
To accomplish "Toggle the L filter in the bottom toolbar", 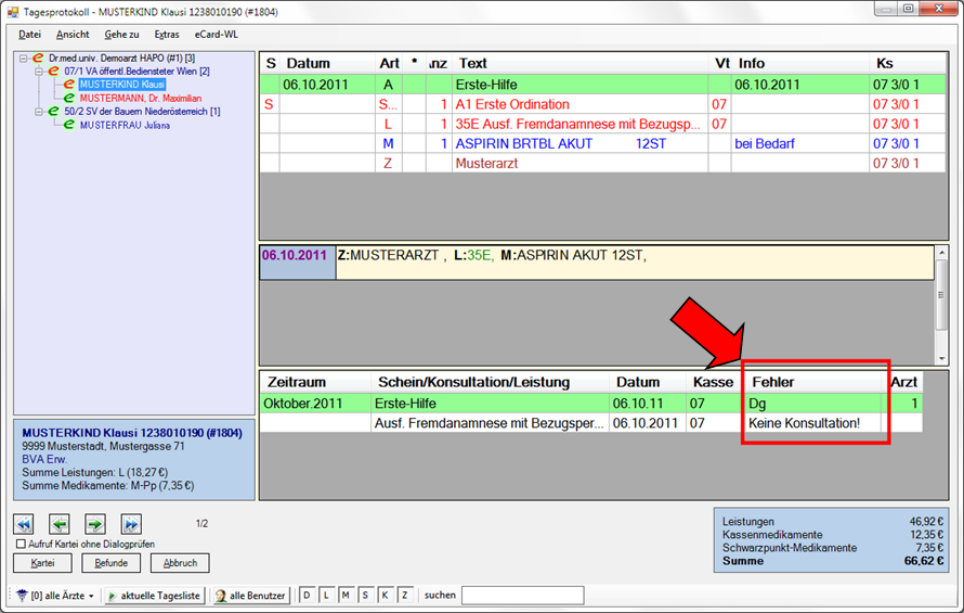I will click(326, 595).
